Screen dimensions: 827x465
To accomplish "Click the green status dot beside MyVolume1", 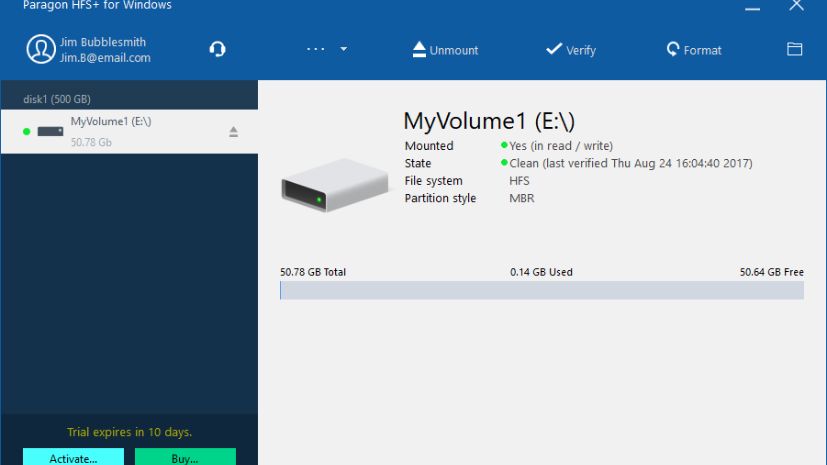I will pos(26,131).
